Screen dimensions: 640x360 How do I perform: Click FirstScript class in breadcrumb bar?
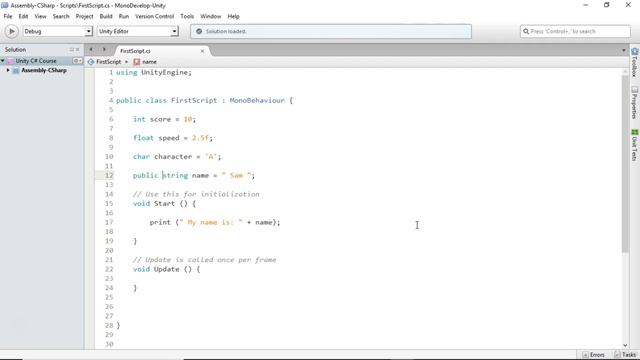pos(105,62)
